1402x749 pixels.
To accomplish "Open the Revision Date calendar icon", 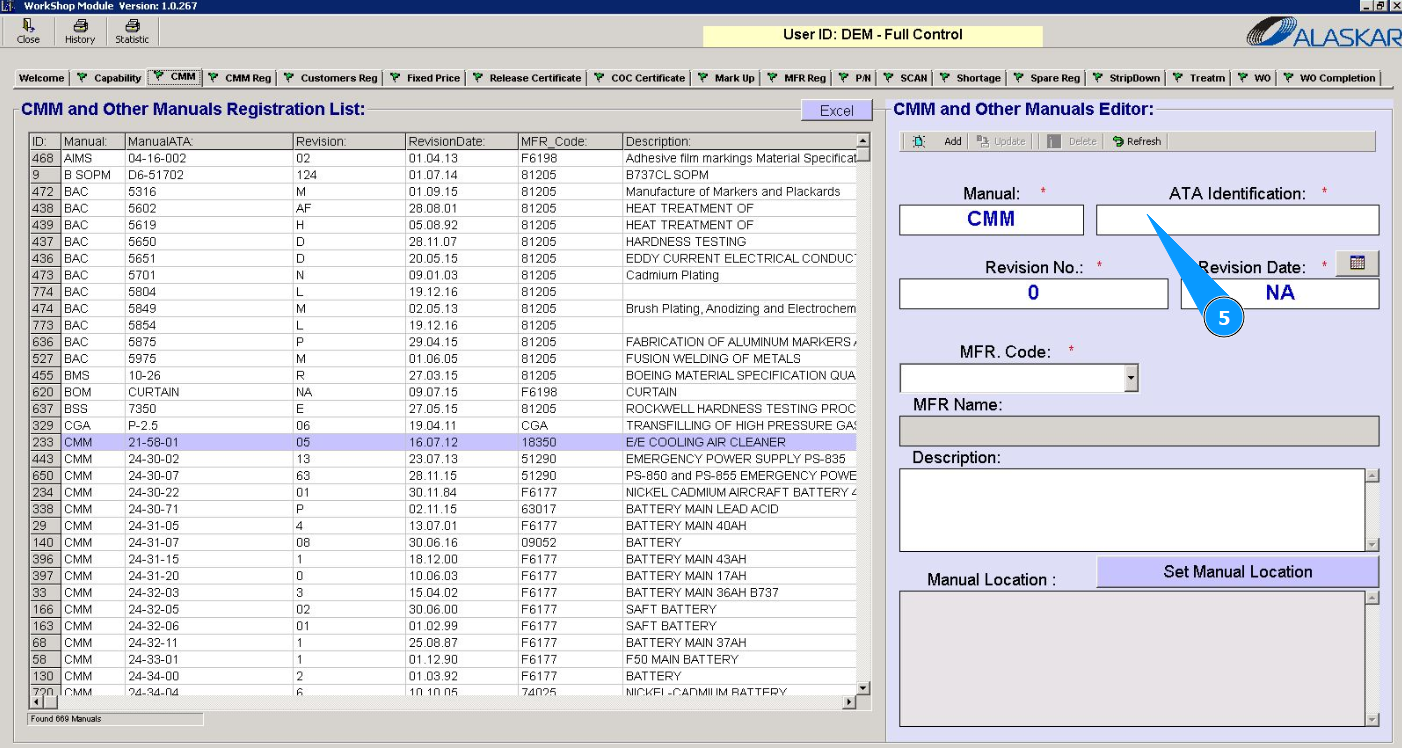I will [x=1357, y=263].
